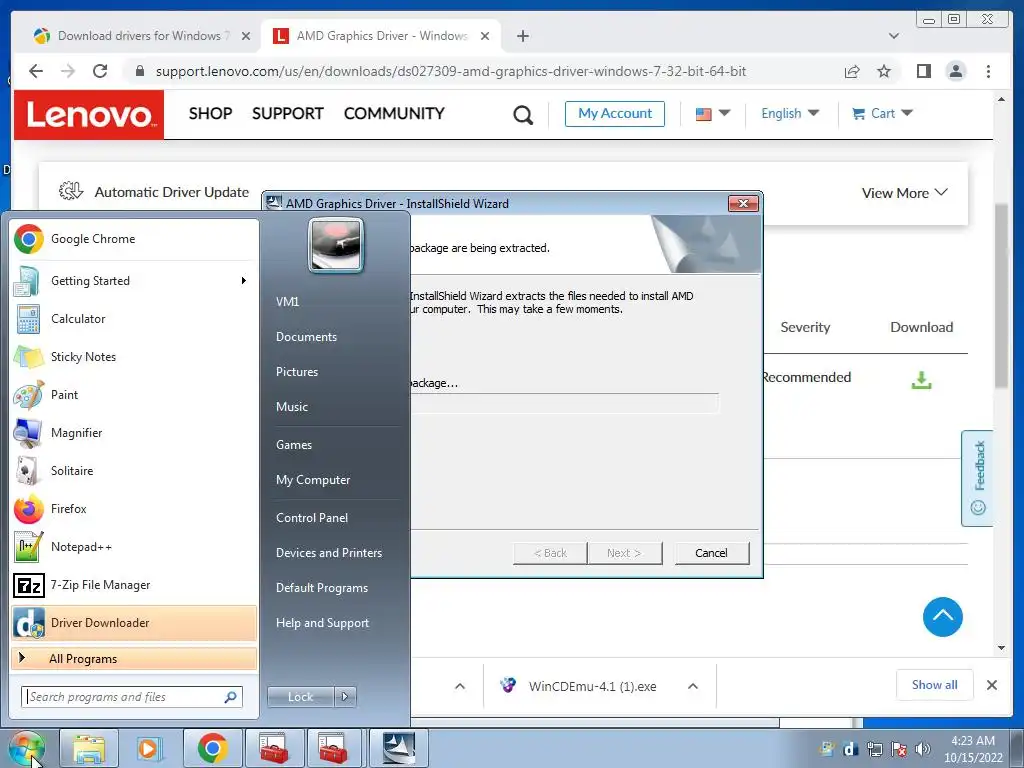Open shutdown options arrow beside Lock
The height and width of the screenshot is (768, 1024).
tap(345, 697)
